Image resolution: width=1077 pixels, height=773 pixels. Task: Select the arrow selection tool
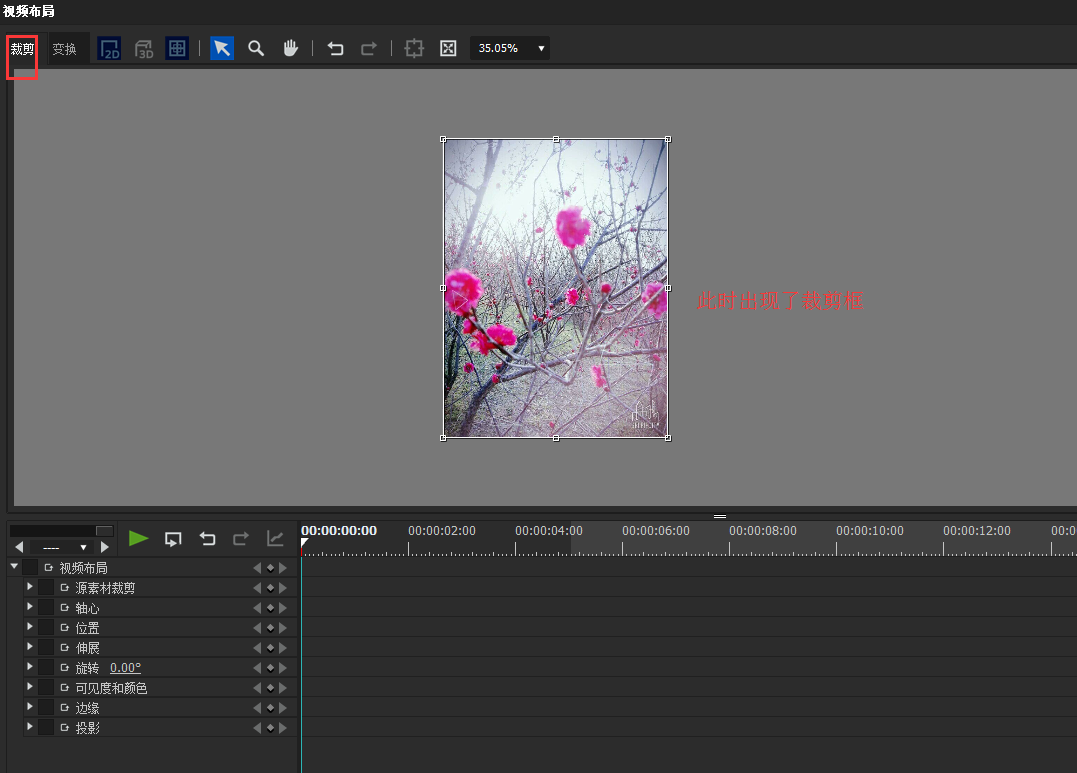tap(222, 48)
